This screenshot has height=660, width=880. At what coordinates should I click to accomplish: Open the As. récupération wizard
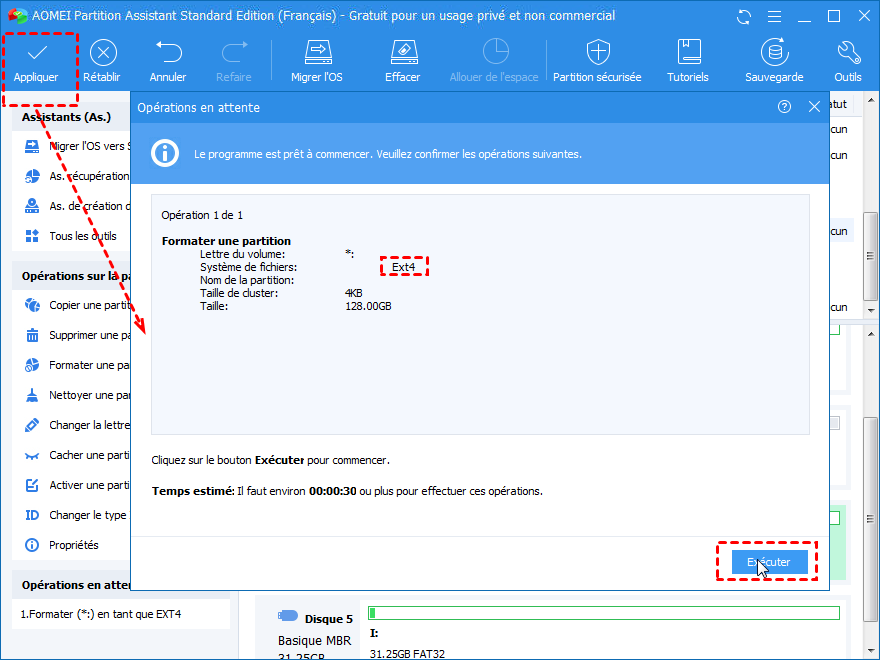77,176
